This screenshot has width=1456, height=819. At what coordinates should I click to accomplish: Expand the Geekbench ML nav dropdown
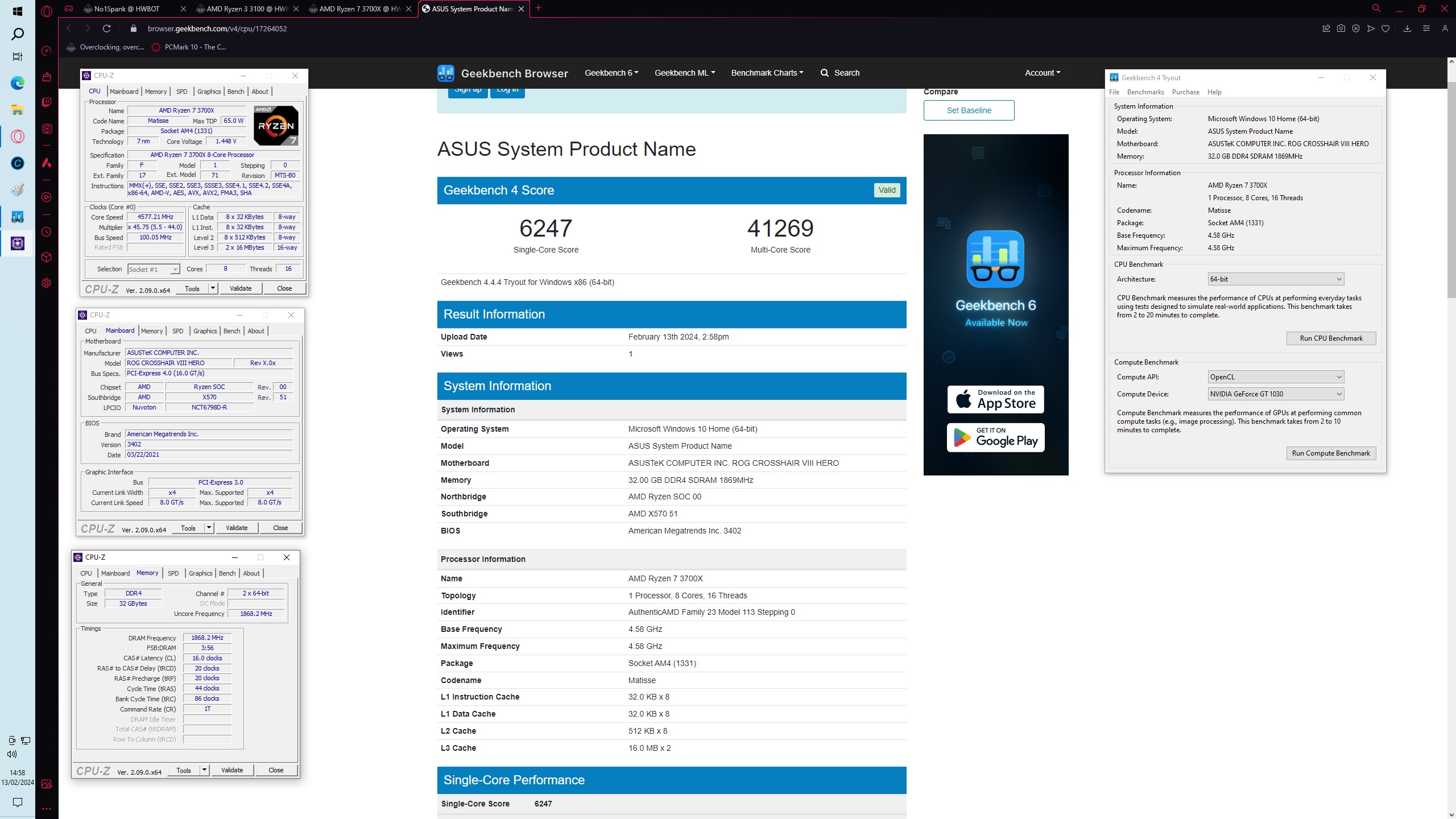[685, 73]
